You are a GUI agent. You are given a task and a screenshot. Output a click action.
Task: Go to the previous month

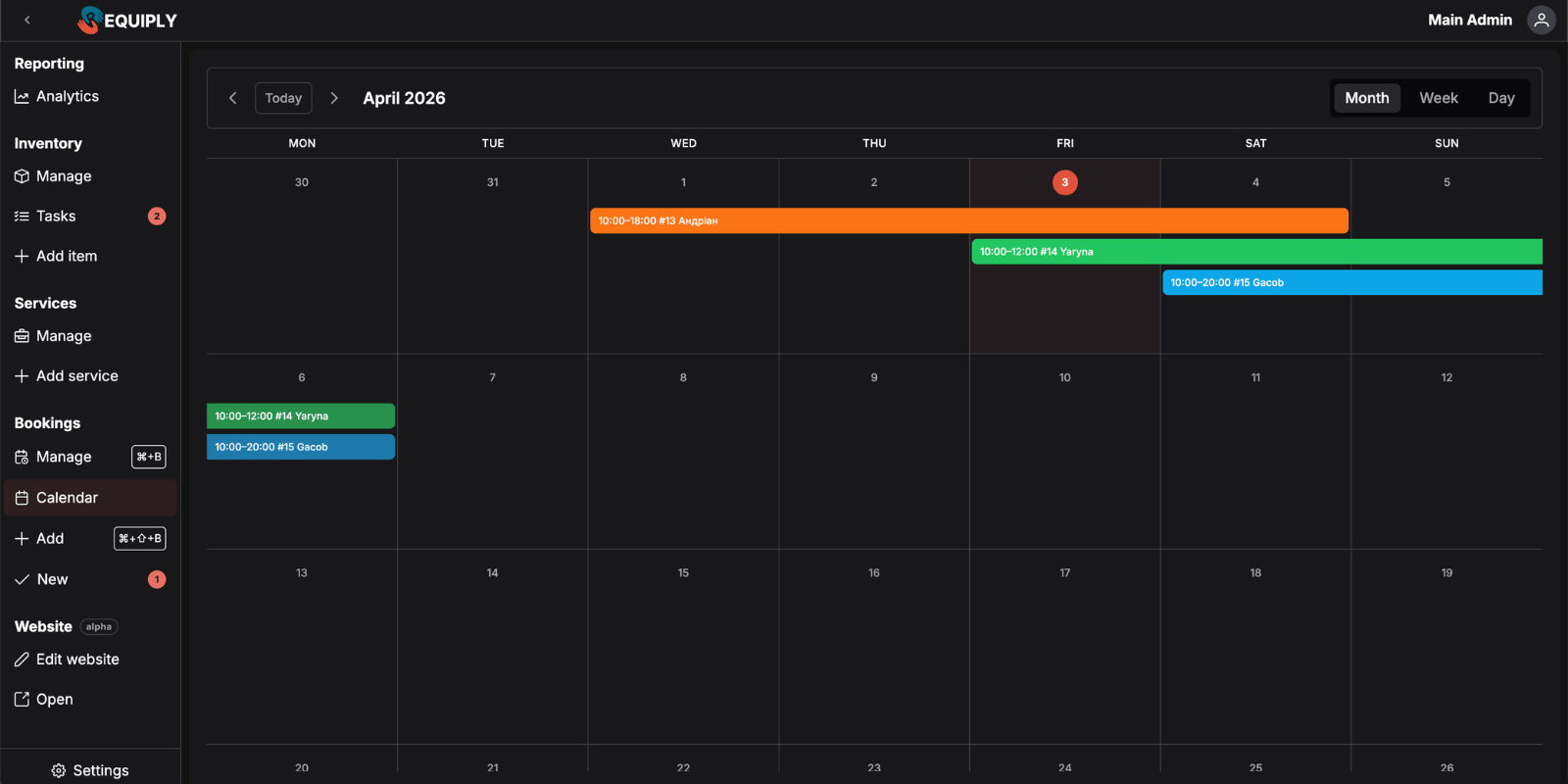tap(233, 98)
